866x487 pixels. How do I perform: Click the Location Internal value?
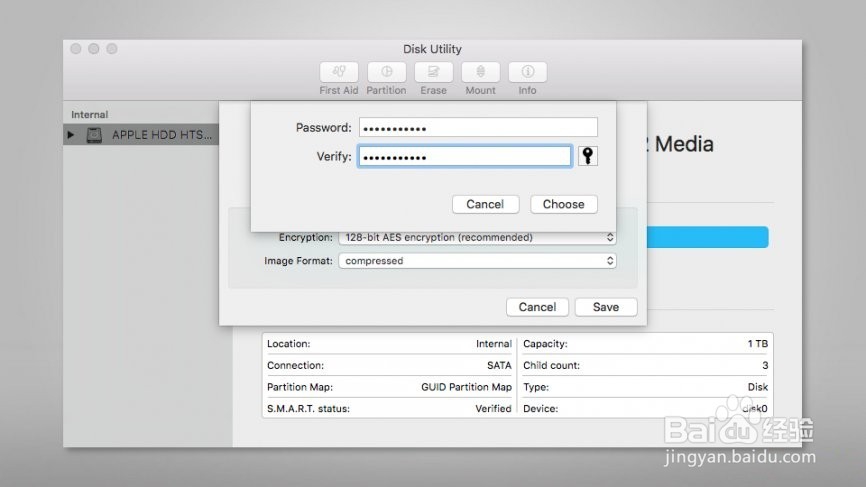pyautogui.click(x=494, y=343)
